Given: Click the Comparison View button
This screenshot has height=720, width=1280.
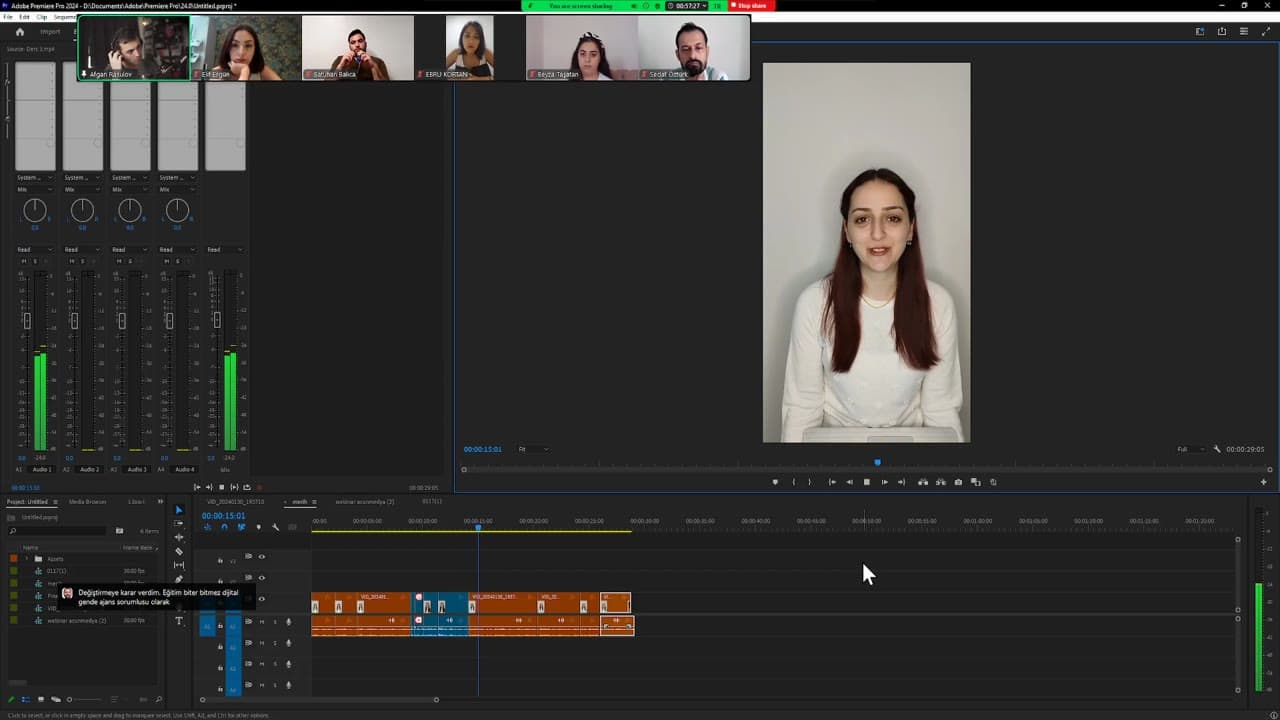Looking at the screenshot, I should pyautogui.click(x=975, y=482).
